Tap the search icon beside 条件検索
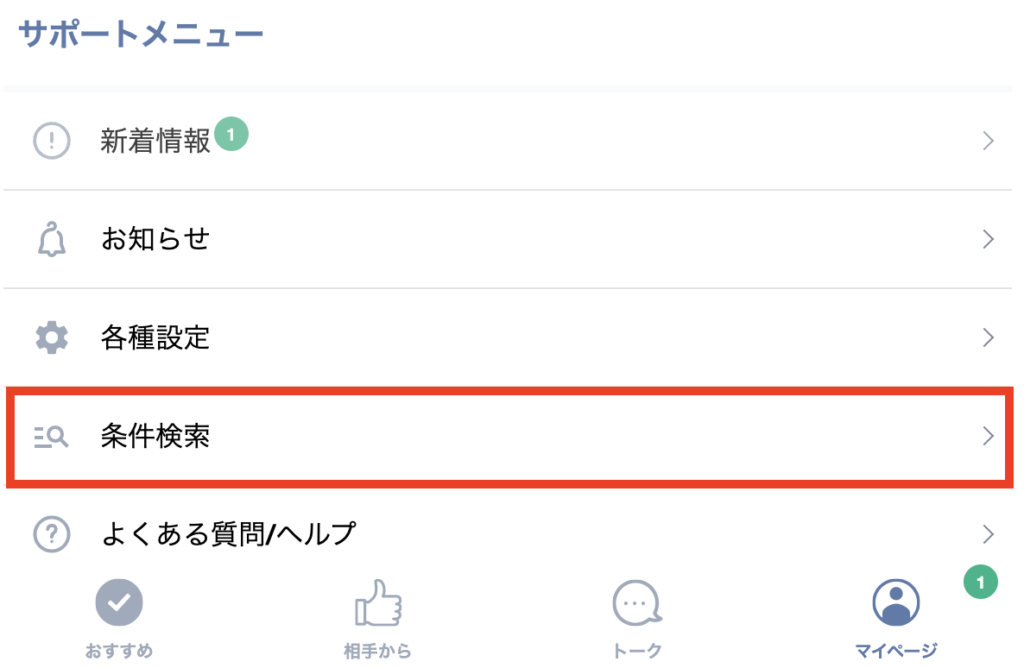Image resolution: width=1024 pixels, height=668 pixels. click(x=52, y=436)
